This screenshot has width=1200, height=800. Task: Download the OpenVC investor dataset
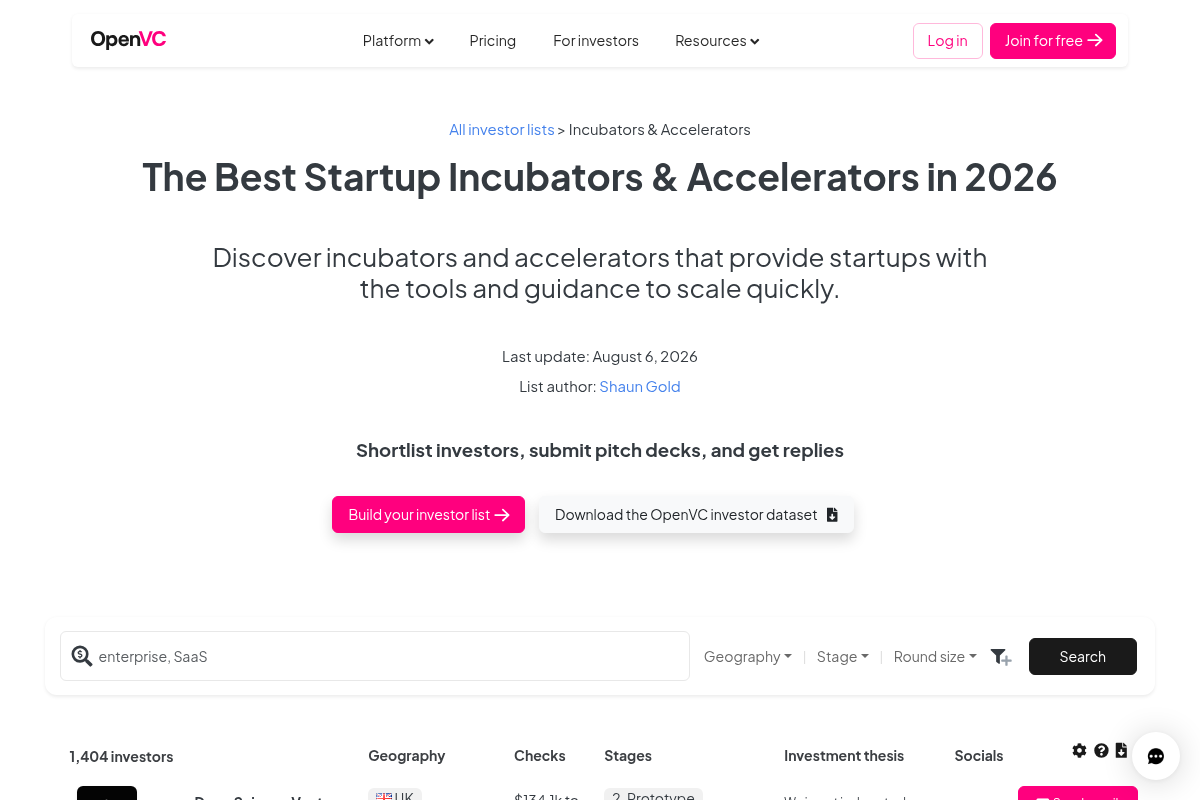696,515
